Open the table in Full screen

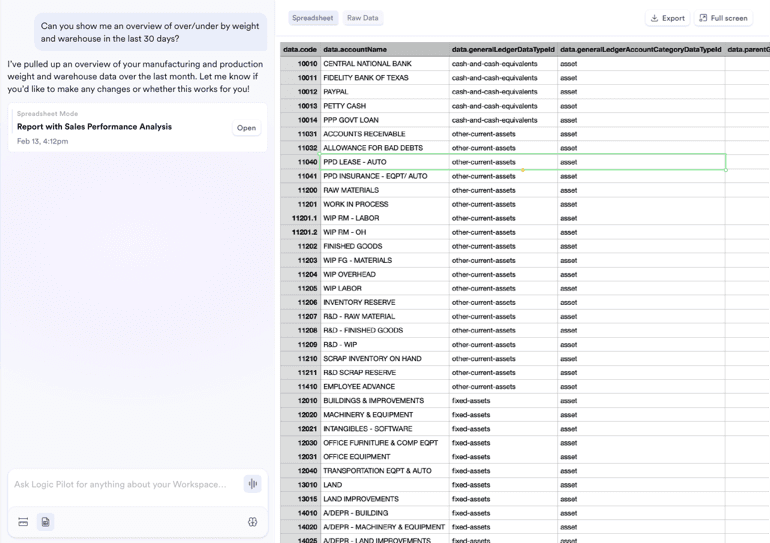pyautogui.click(x=723, y=18)
